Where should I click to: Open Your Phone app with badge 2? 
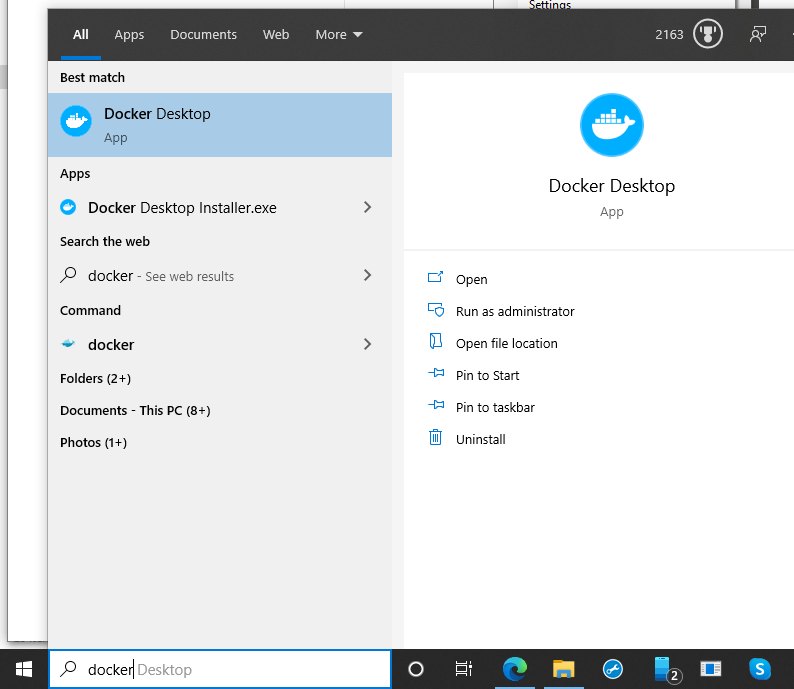pyautogui.click(x=666, y=669)
